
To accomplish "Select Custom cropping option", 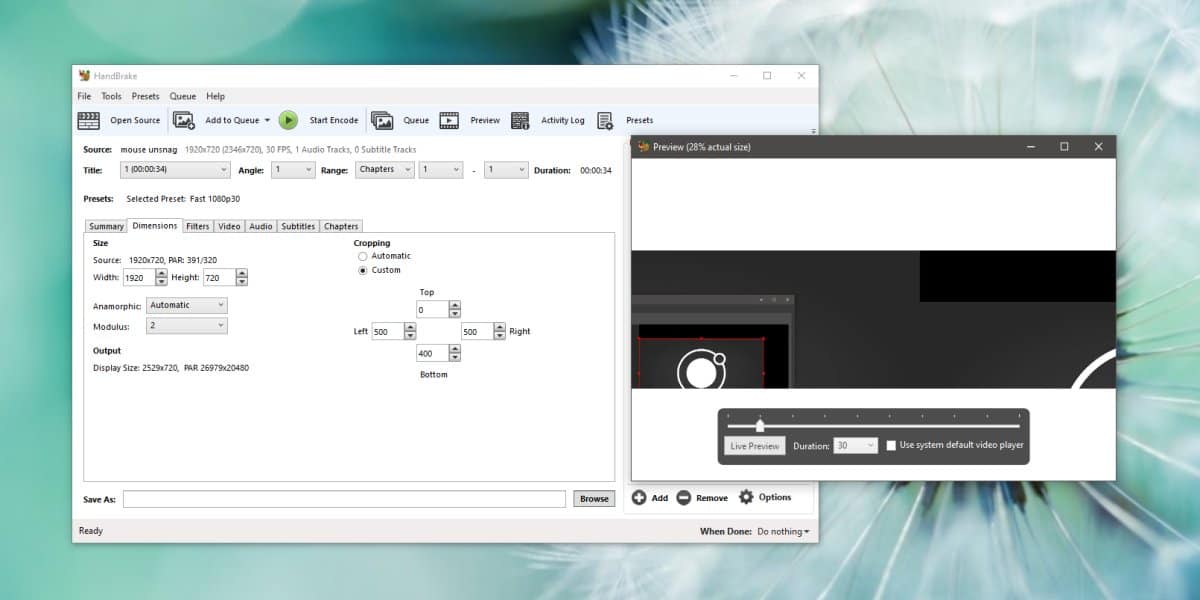I will coord(363,270).
